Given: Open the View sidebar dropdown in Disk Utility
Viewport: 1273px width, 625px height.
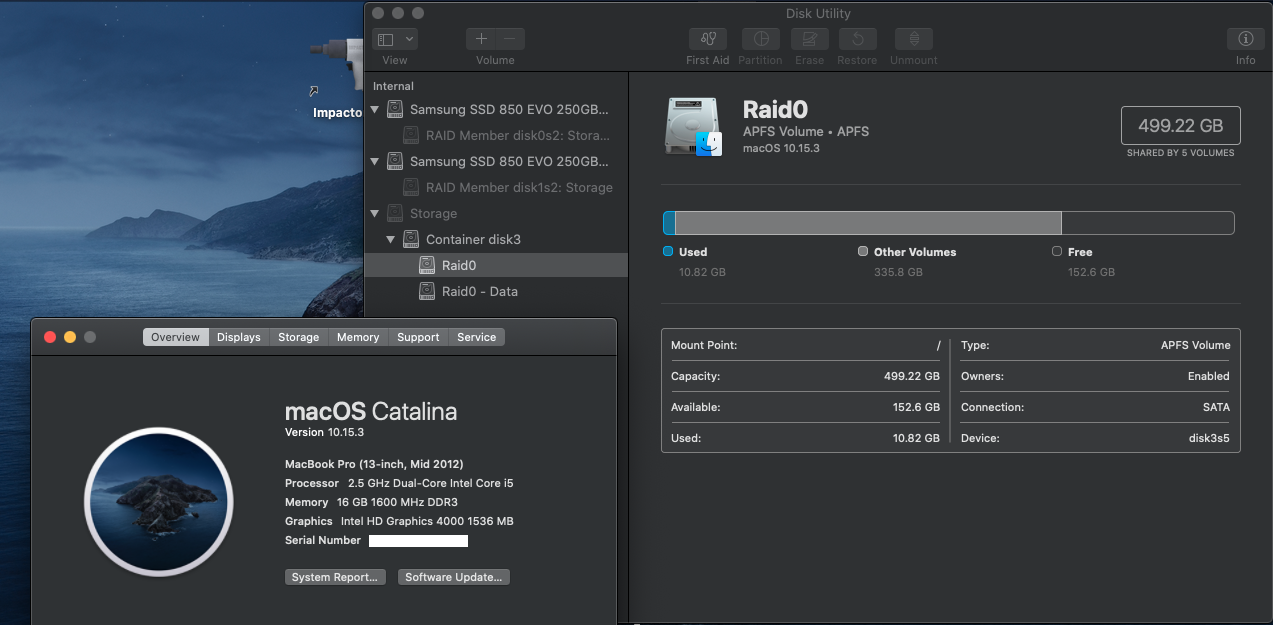Looking at the screenshot, I should point(395,39).
